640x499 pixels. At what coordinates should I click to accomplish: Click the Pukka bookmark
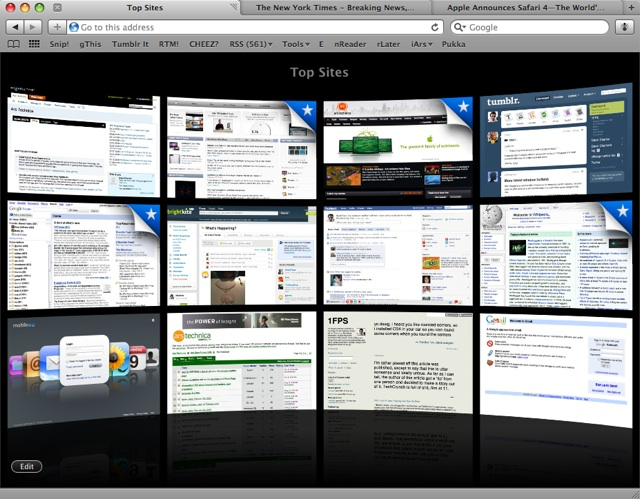453,44
